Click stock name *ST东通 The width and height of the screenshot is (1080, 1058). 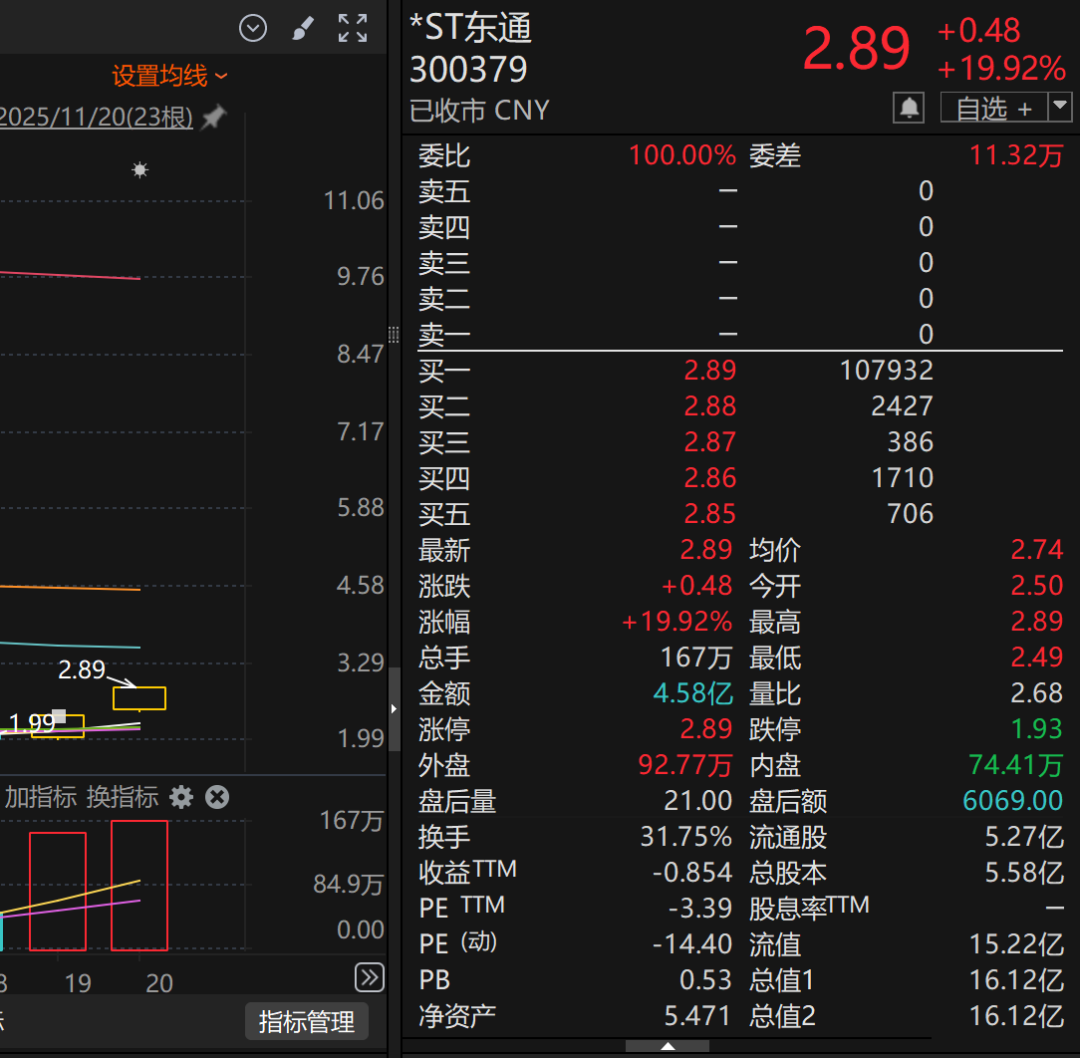[x=470, y=29]
